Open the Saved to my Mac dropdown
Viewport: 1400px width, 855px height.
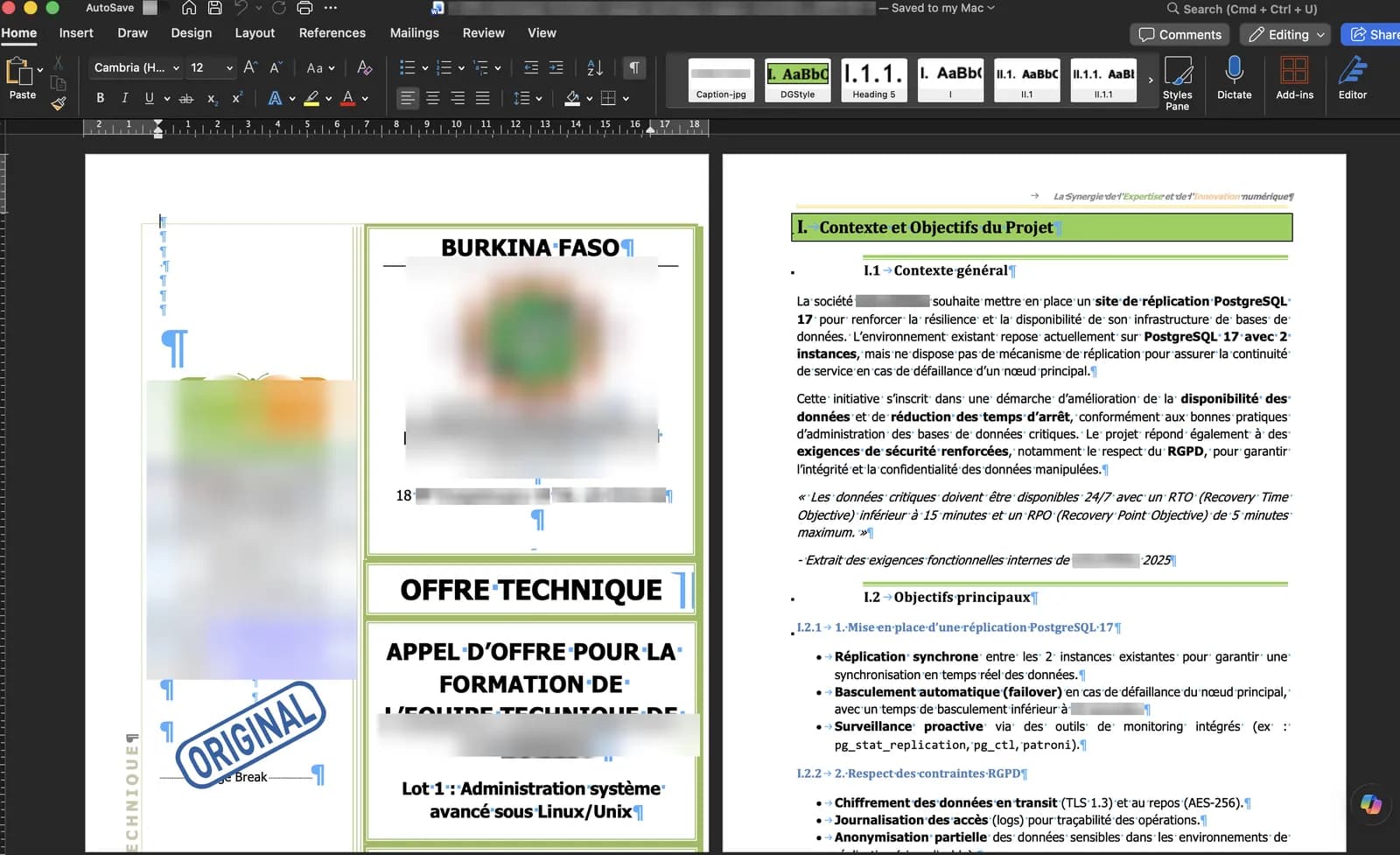pyautogui.click(x=943, y=8)
